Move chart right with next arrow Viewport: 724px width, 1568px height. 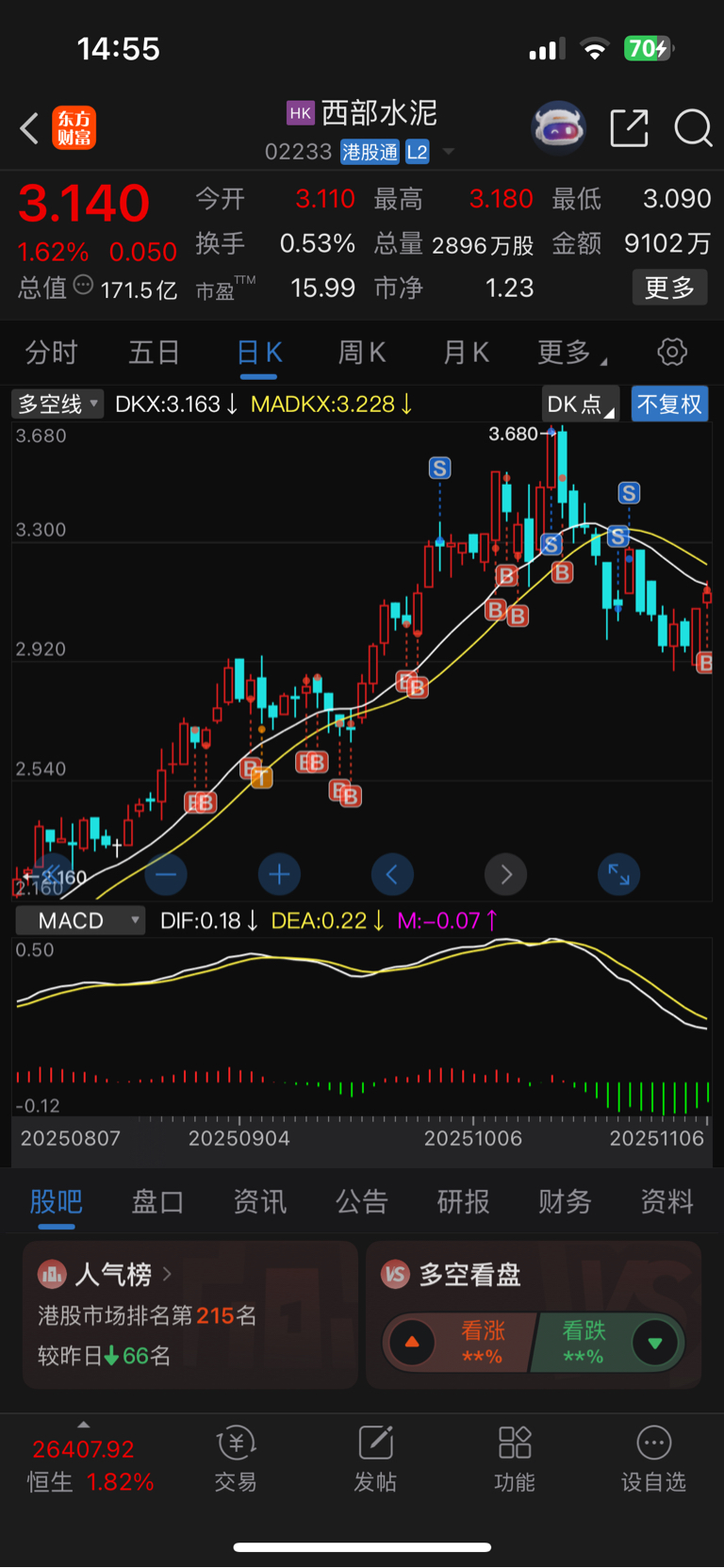click(506, 875)
